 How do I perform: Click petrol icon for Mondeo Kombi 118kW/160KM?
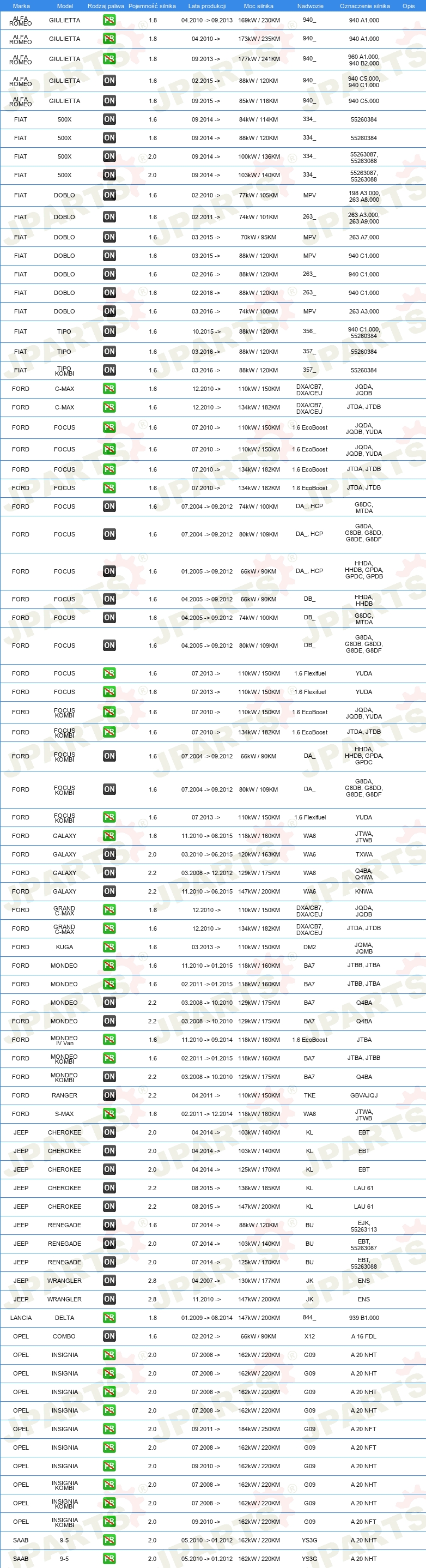pyautogui.click(x=109, y=1058)
